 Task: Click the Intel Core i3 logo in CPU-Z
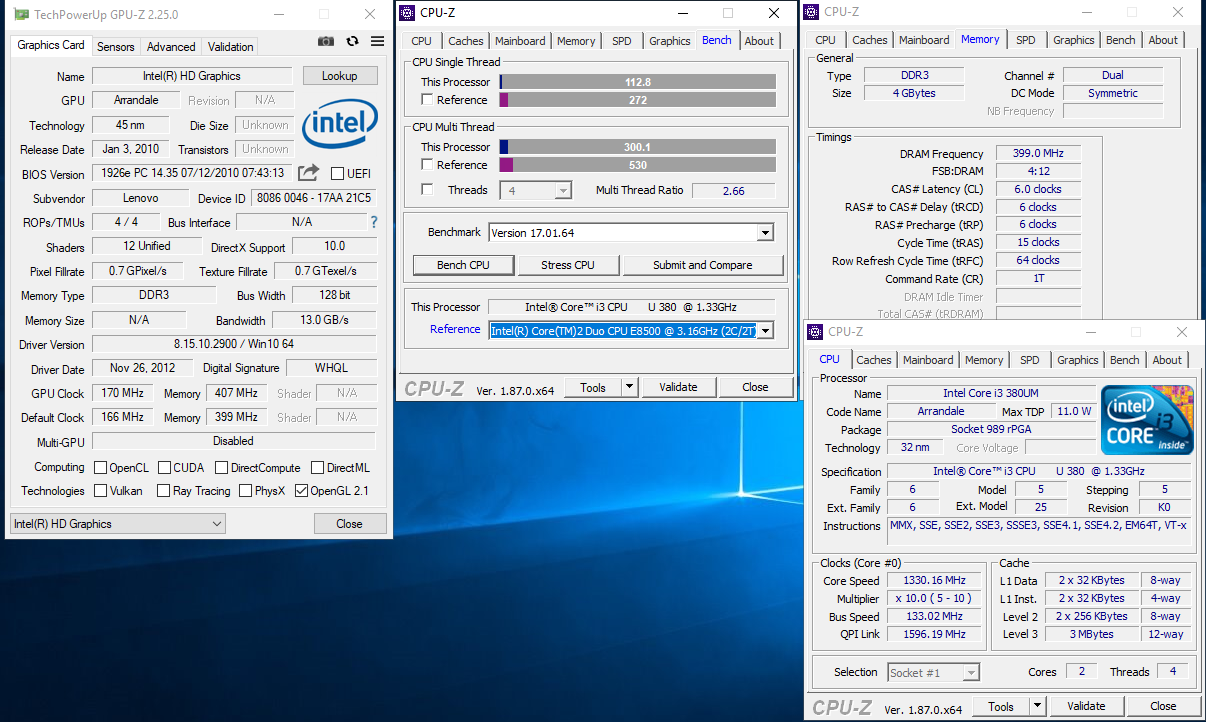[1148, 420]
